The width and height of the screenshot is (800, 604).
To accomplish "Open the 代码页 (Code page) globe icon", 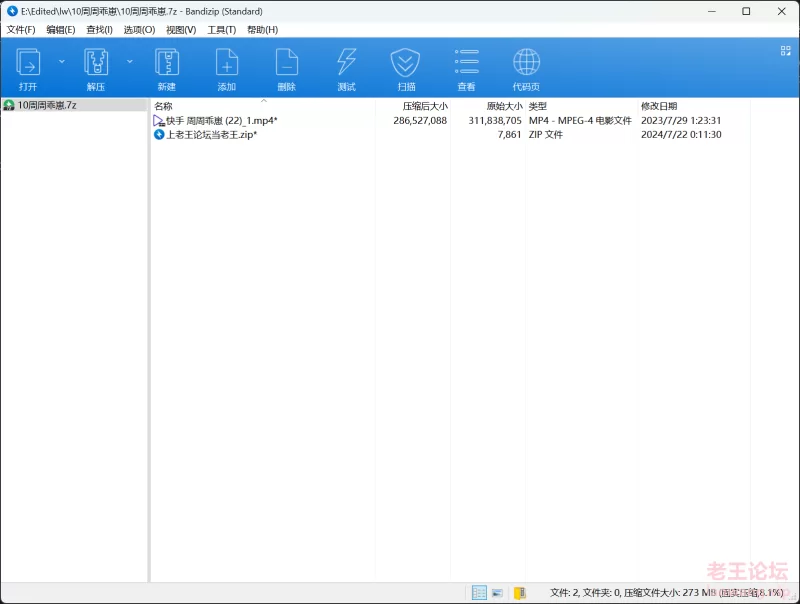I will [526, 62].
